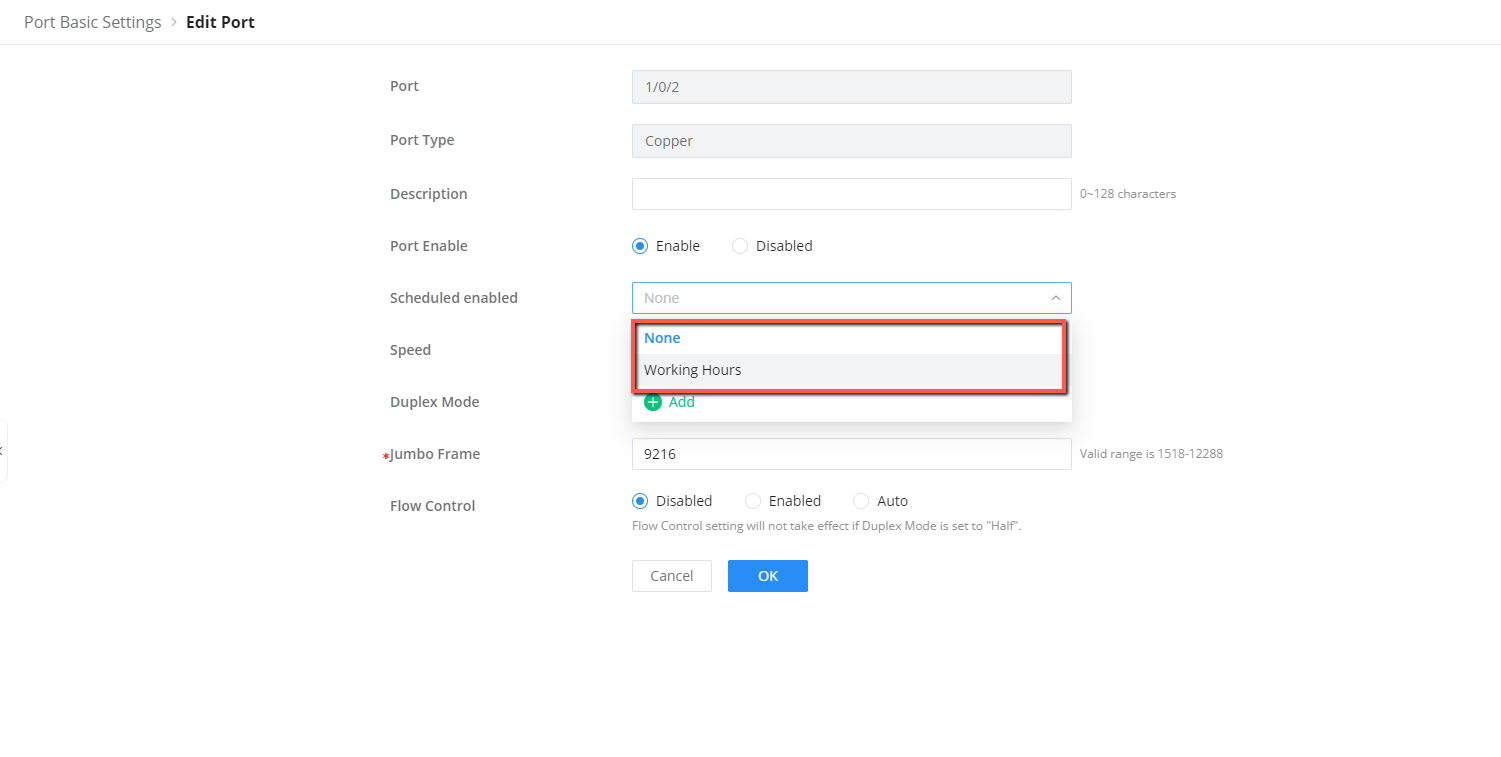Expand the left sidebar collapse handle
1501x757 pixels.
click(3, 451)
